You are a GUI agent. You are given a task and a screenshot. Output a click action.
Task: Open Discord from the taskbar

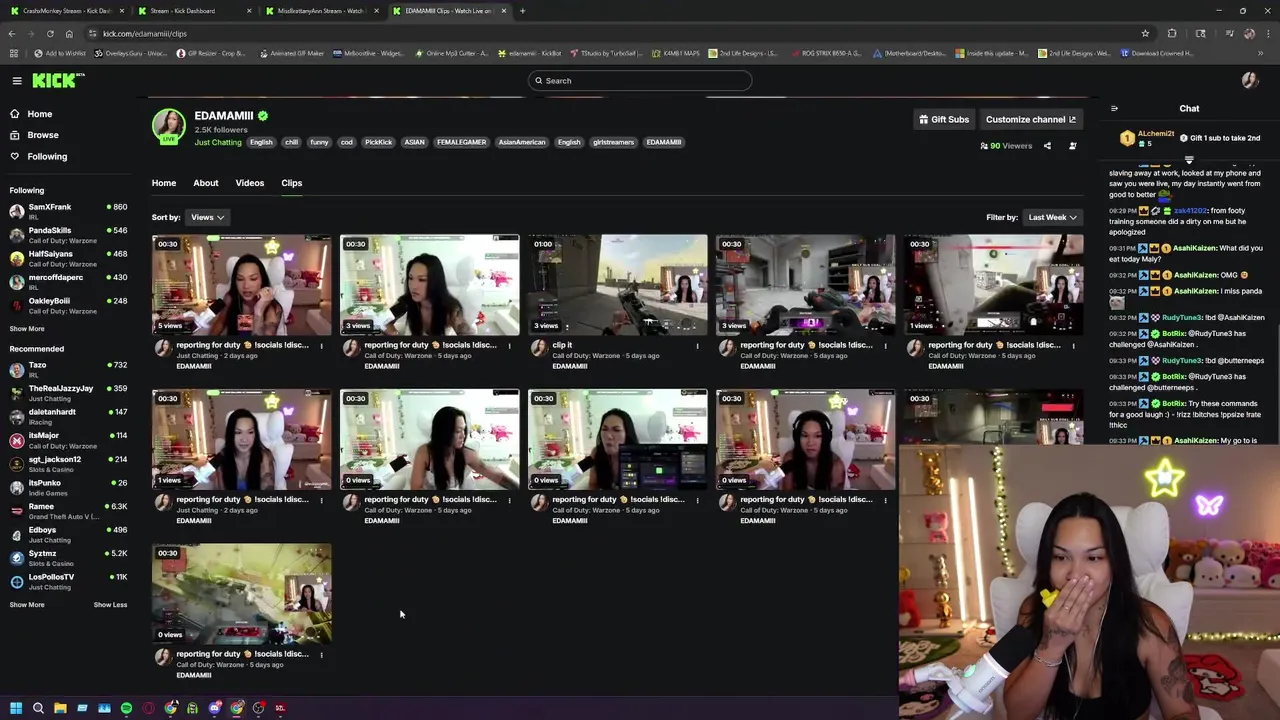(x=214, y=708)
